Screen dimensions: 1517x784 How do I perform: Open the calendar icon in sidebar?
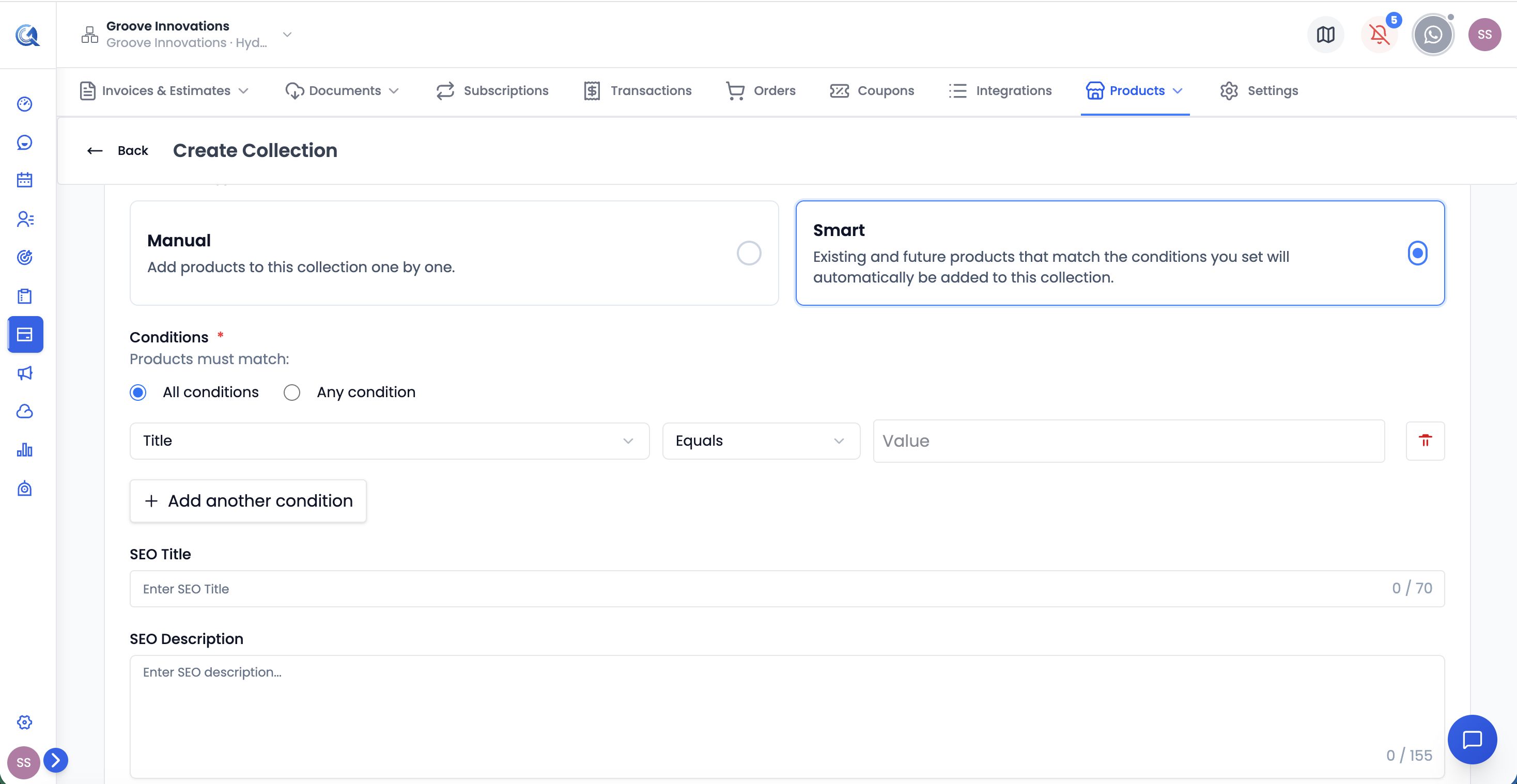point(25,180)
